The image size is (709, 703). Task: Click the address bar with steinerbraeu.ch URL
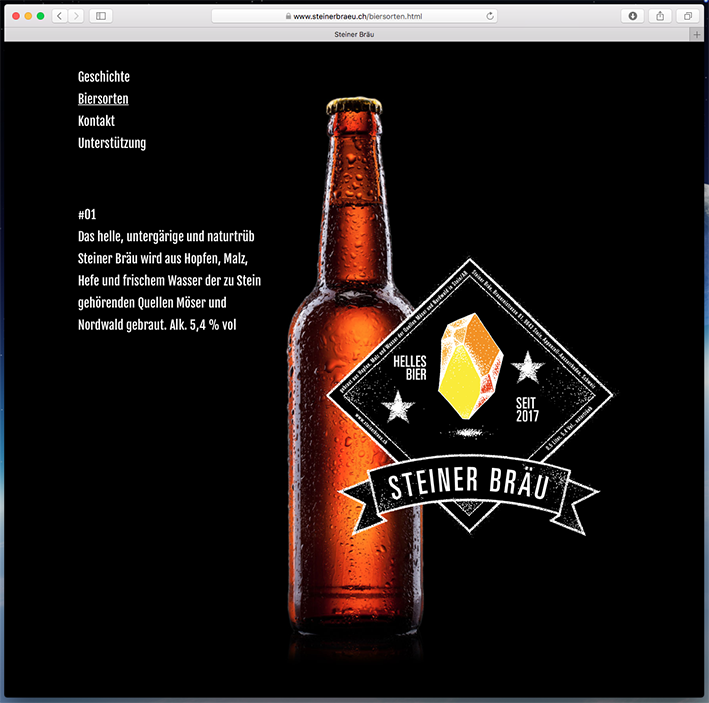click(354, 16)
